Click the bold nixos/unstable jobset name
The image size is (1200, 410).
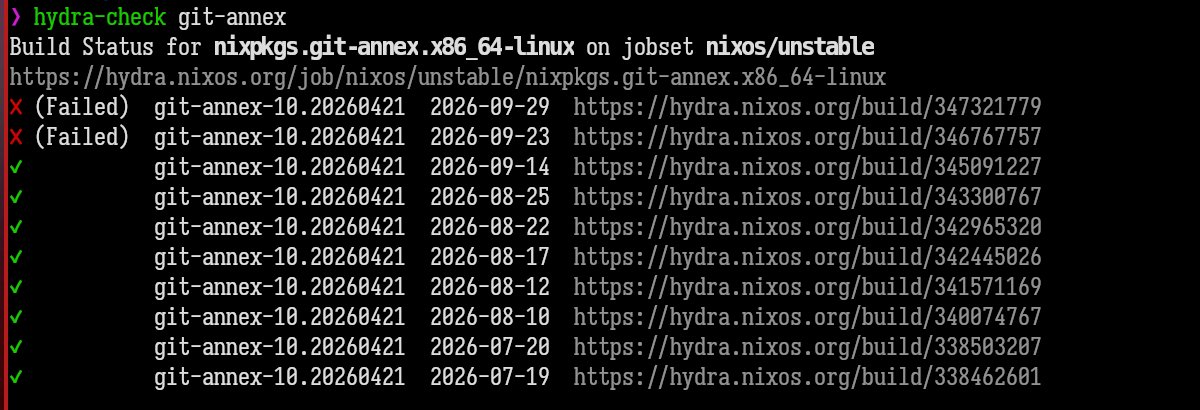point(790,47)
